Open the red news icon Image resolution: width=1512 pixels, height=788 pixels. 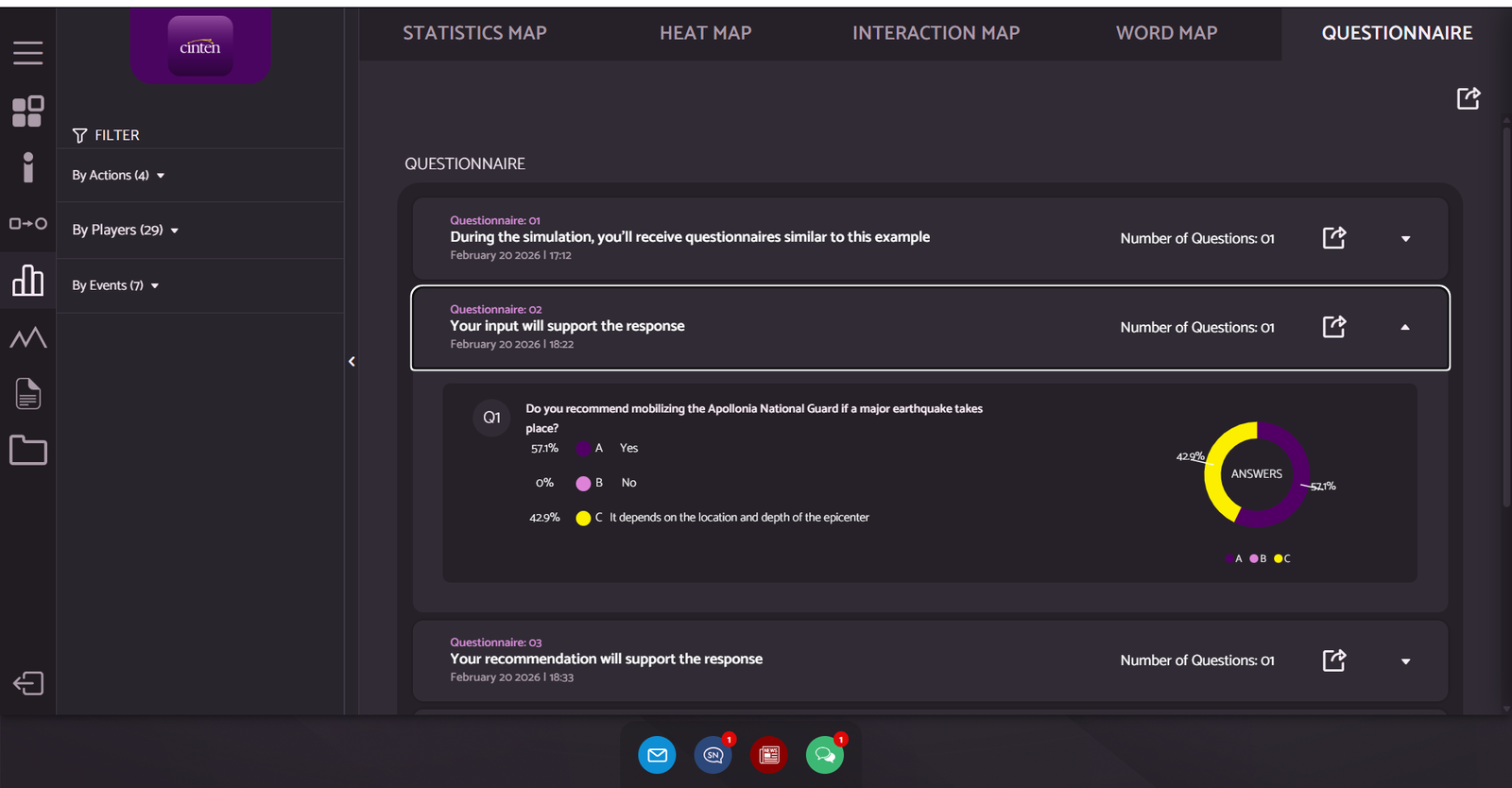tap(769, 755)
